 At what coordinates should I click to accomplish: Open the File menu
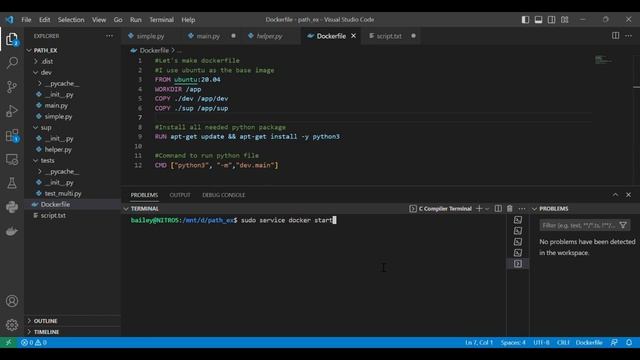coord(26,20)
